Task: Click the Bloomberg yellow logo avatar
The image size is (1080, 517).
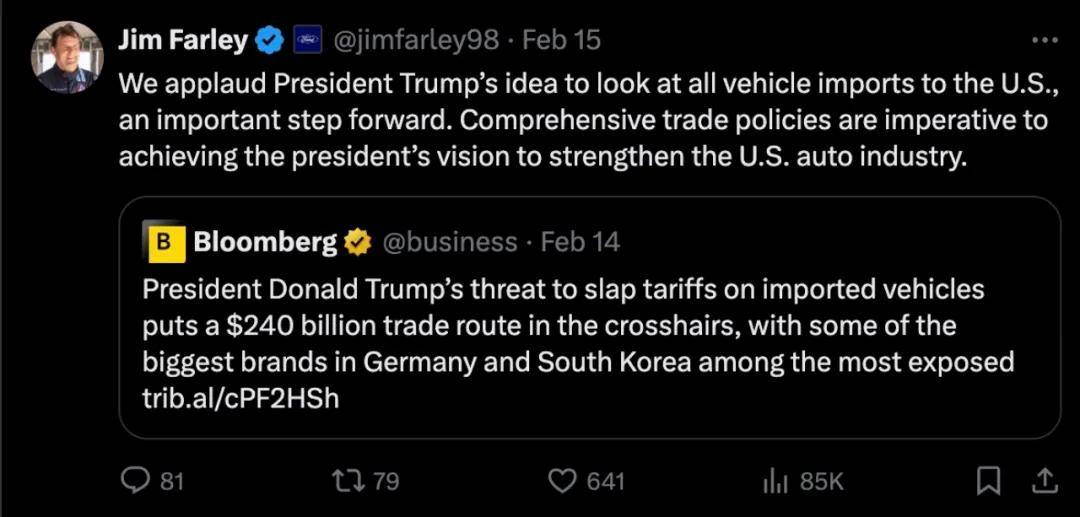Action: (164, 242)
